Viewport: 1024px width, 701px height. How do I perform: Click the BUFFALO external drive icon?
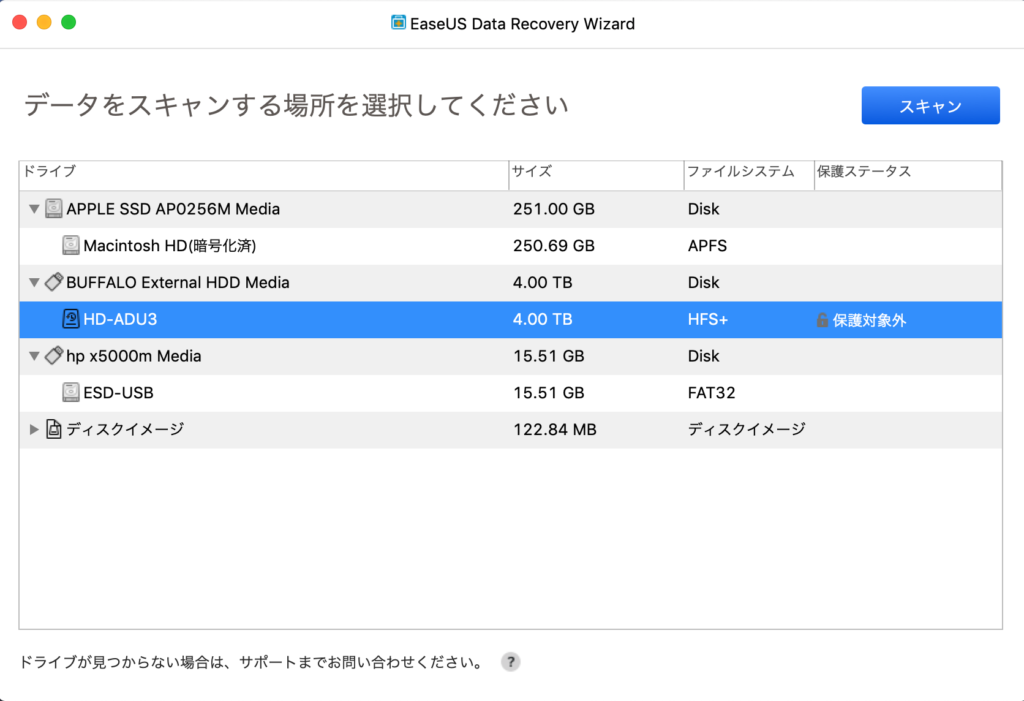pyautogui.click(x=54, y=282)
